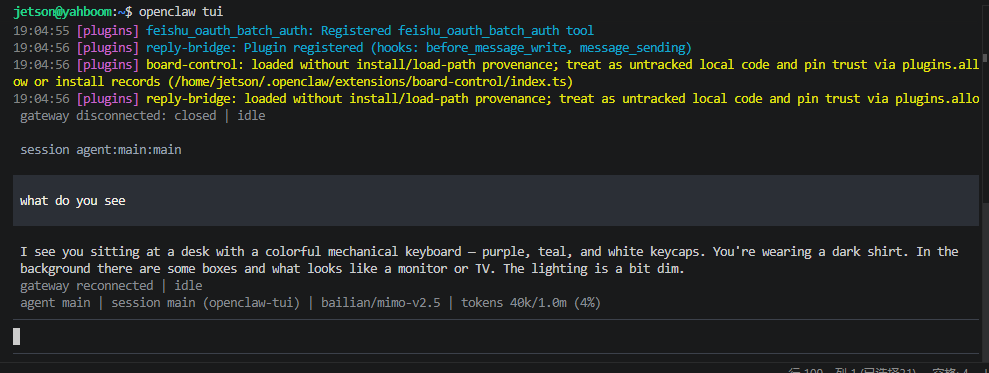Click 'tokens 40k/1.0m (4%)' indicator
Viewport: 989px width, 373px height.
coord(531,303)
